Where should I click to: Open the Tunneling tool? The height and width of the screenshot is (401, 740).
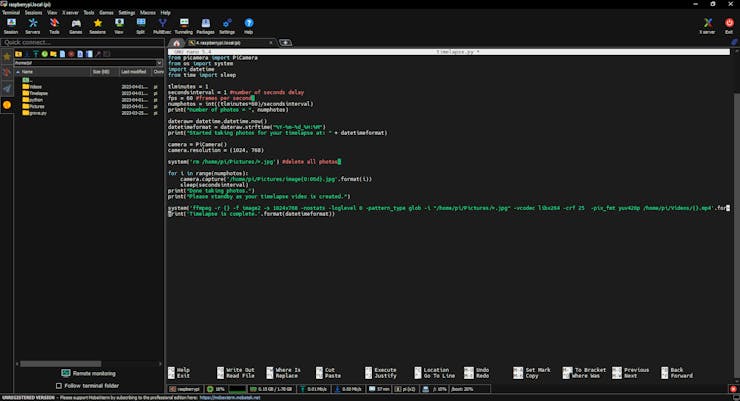(x=184, y=24)
